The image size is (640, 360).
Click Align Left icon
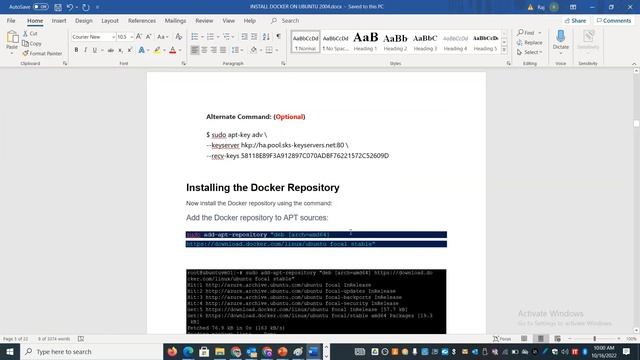(x=195, y=50)
